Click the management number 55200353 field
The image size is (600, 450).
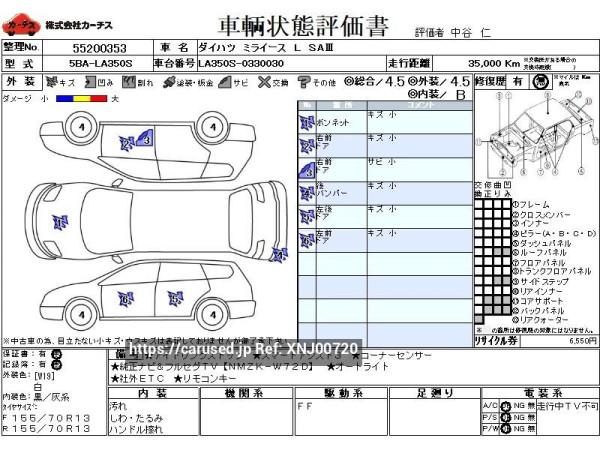click(x=98, y=47)
